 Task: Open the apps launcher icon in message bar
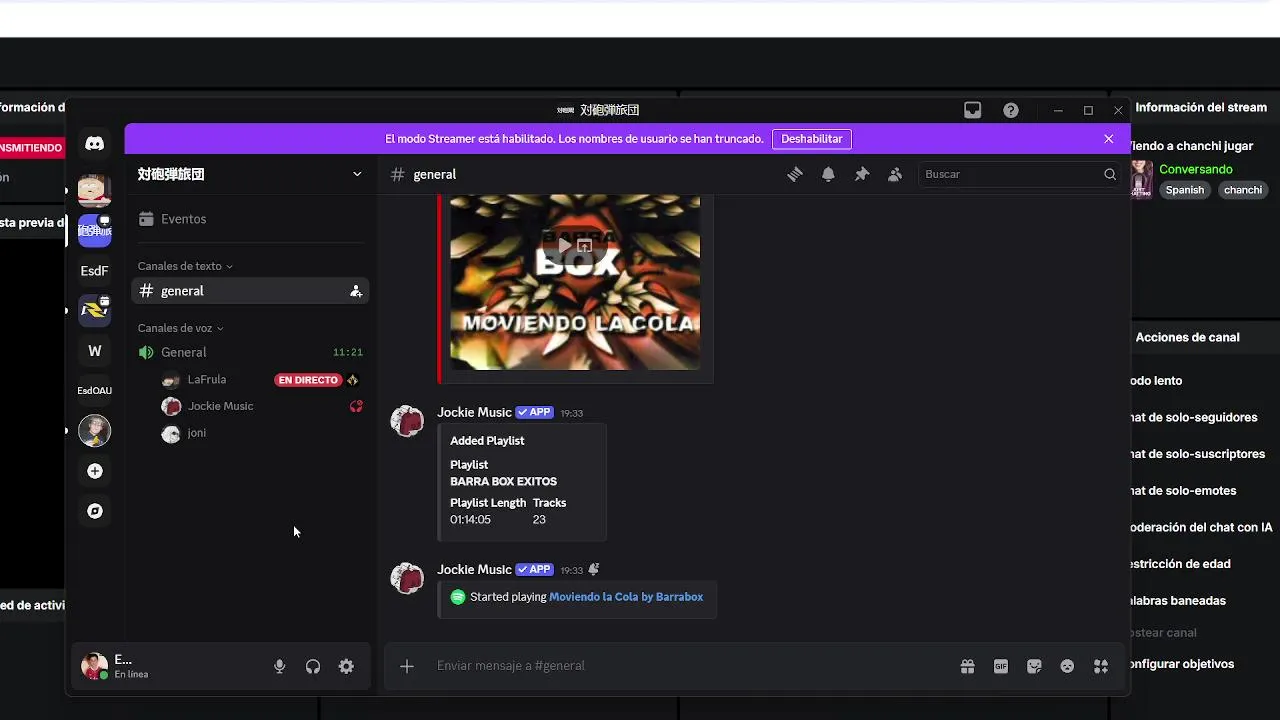1101,666
